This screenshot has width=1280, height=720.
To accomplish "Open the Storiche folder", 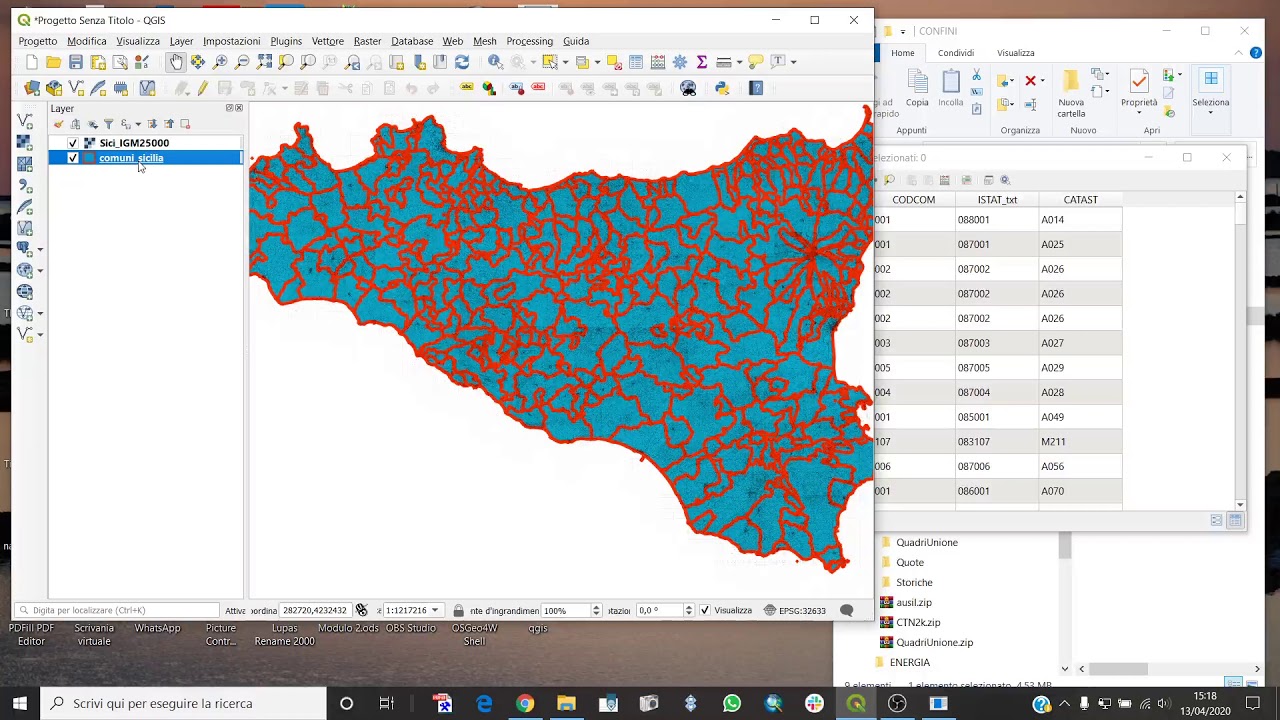I will click(x=913, y=582).
